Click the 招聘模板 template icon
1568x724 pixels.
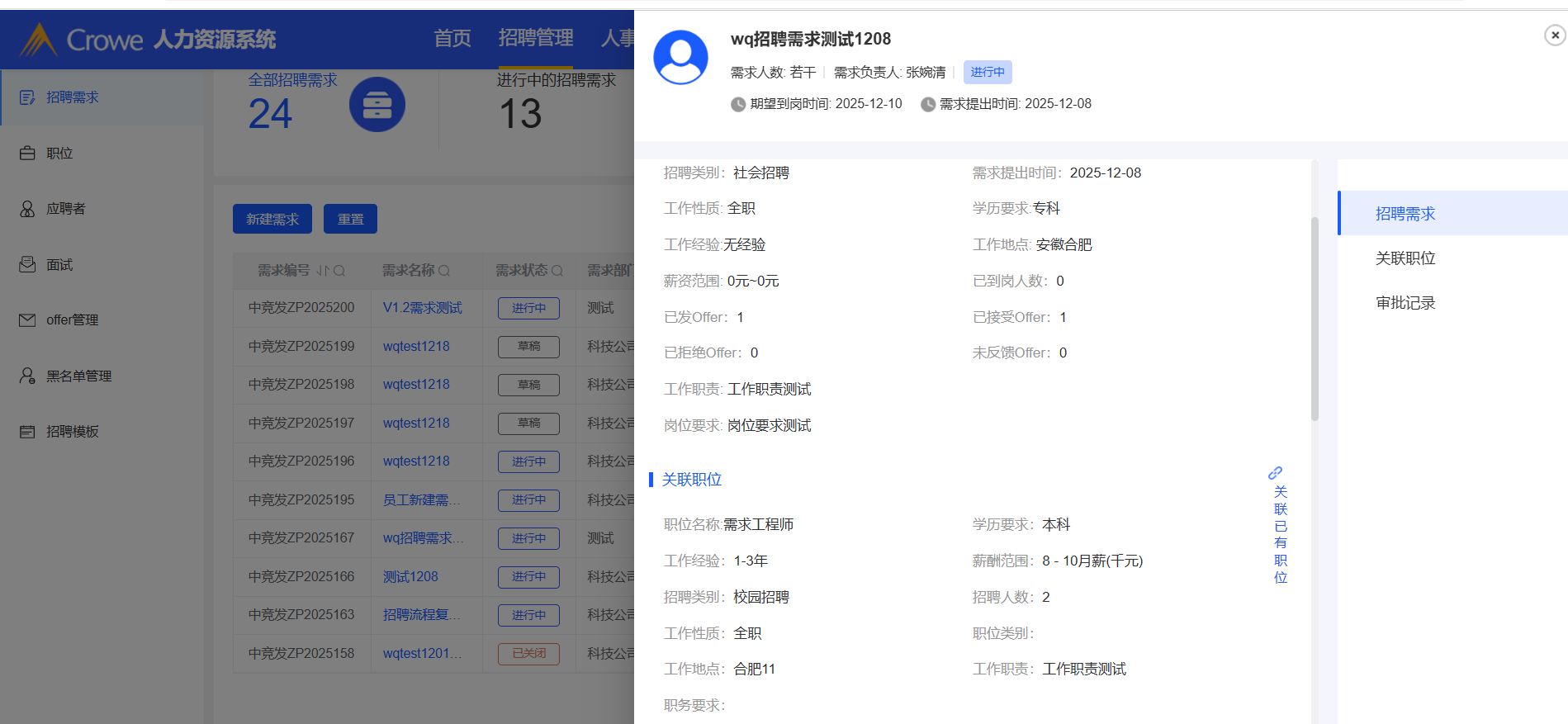pos(27,432)
